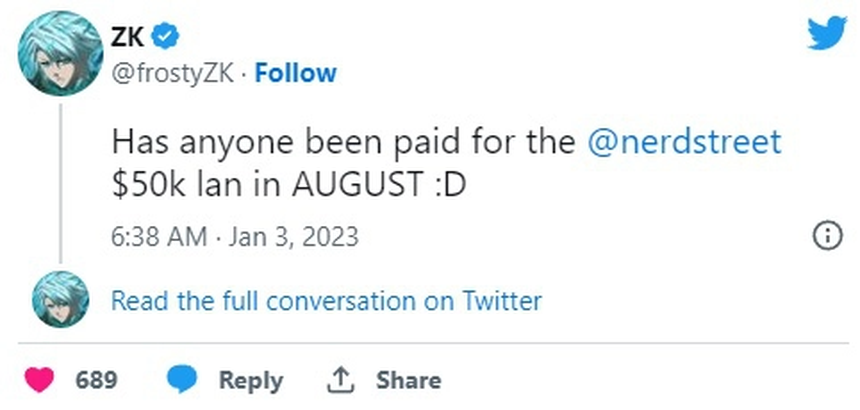Read the full conversation on Twitter
Viewport: 860px width, 410px height.
pos(326,300)
